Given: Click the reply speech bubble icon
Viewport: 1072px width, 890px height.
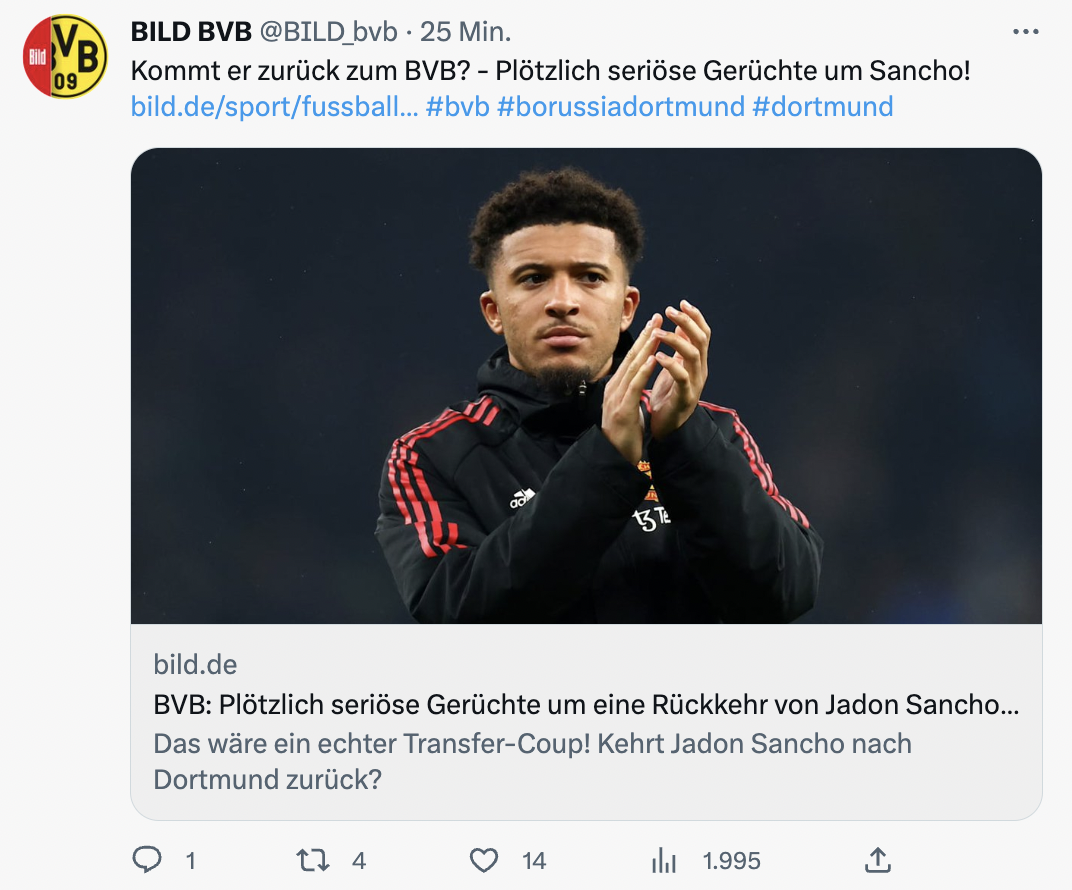Looking at the screenshot, I should click(147, 859).
